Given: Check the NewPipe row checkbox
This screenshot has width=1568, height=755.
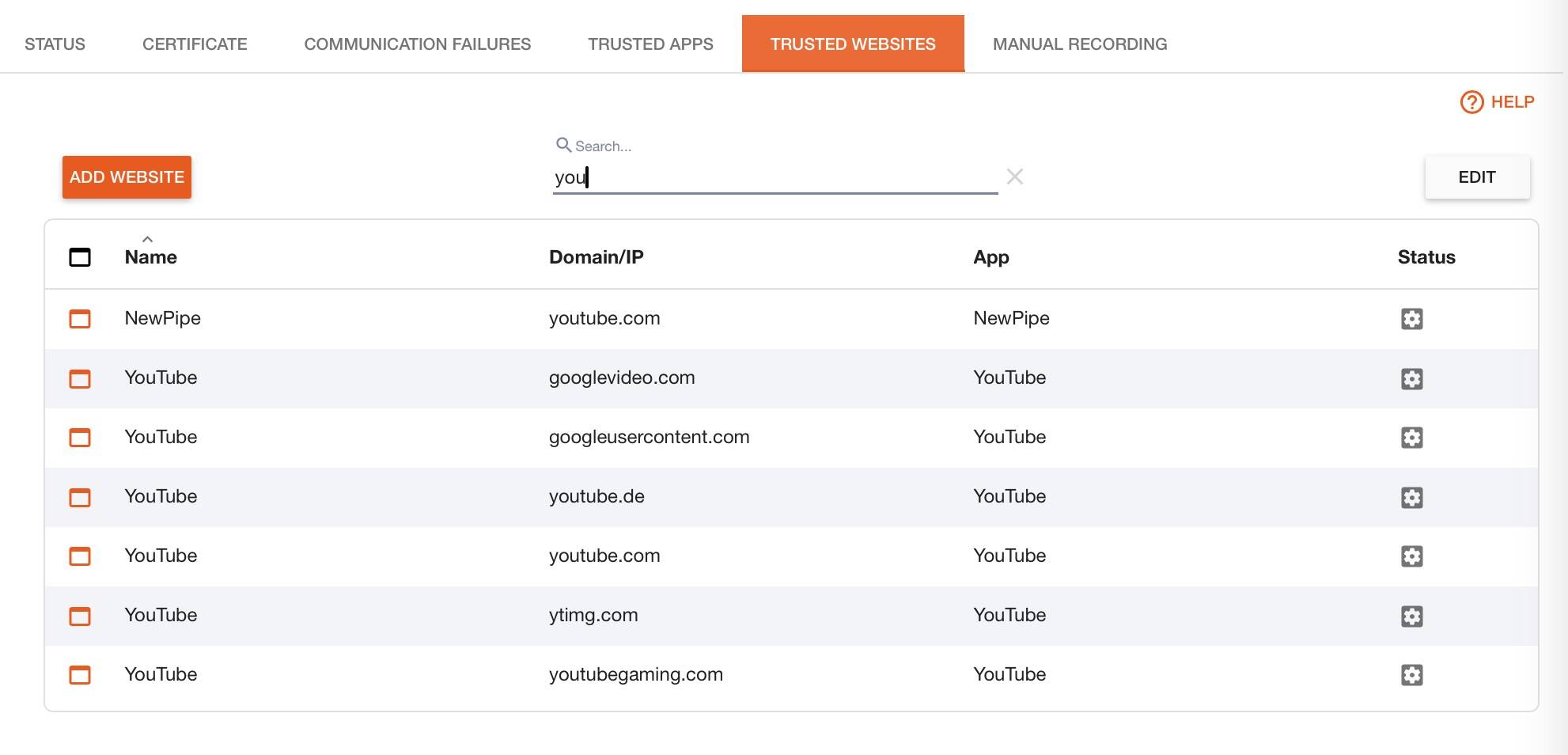Looking at the screenshot, I should pos(80,319).
